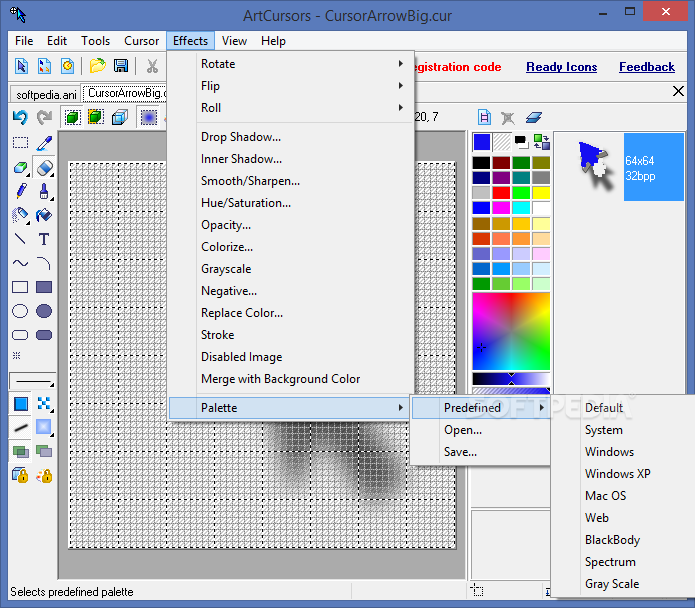
Task: Choose Drop Shadow effect
Action: pyautogui.click(x=291, y=137)
